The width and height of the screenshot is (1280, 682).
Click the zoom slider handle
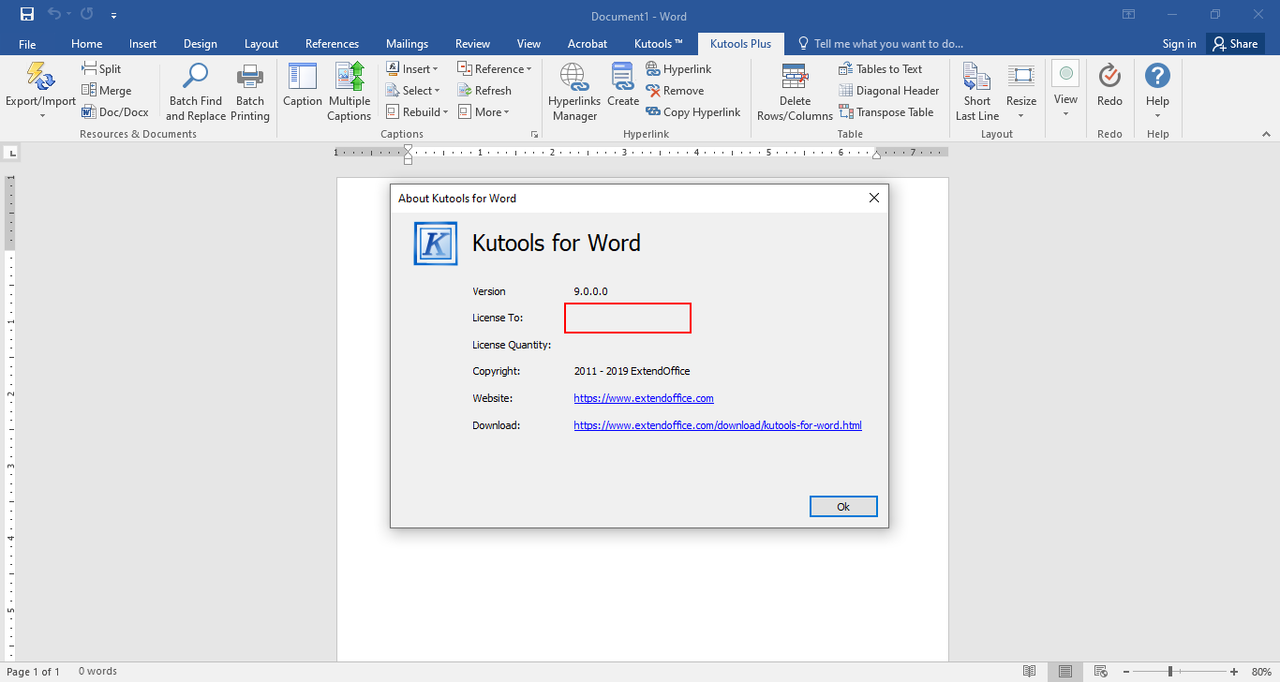1170,672
